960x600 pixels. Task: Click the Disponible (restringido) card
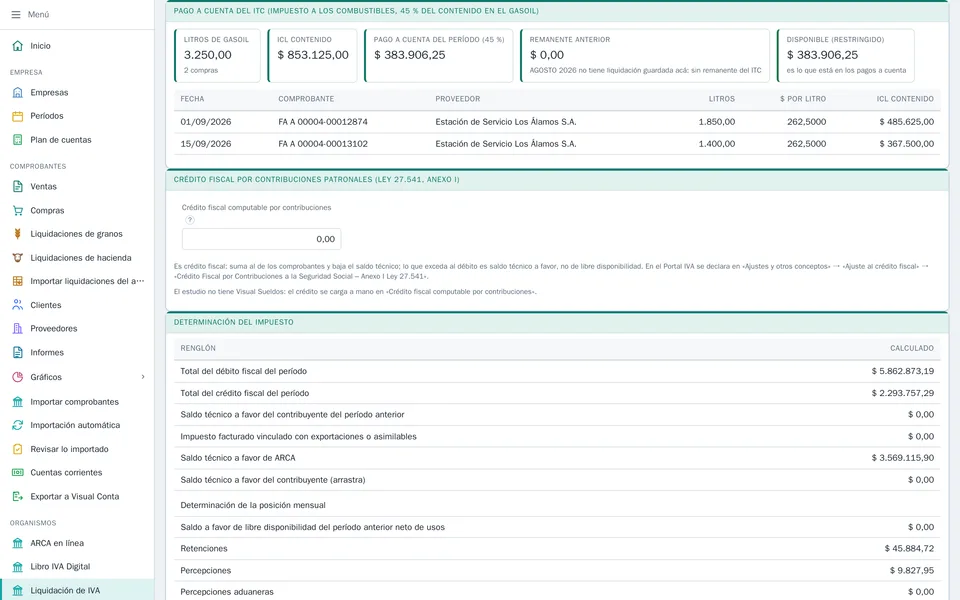click(846, 55)
